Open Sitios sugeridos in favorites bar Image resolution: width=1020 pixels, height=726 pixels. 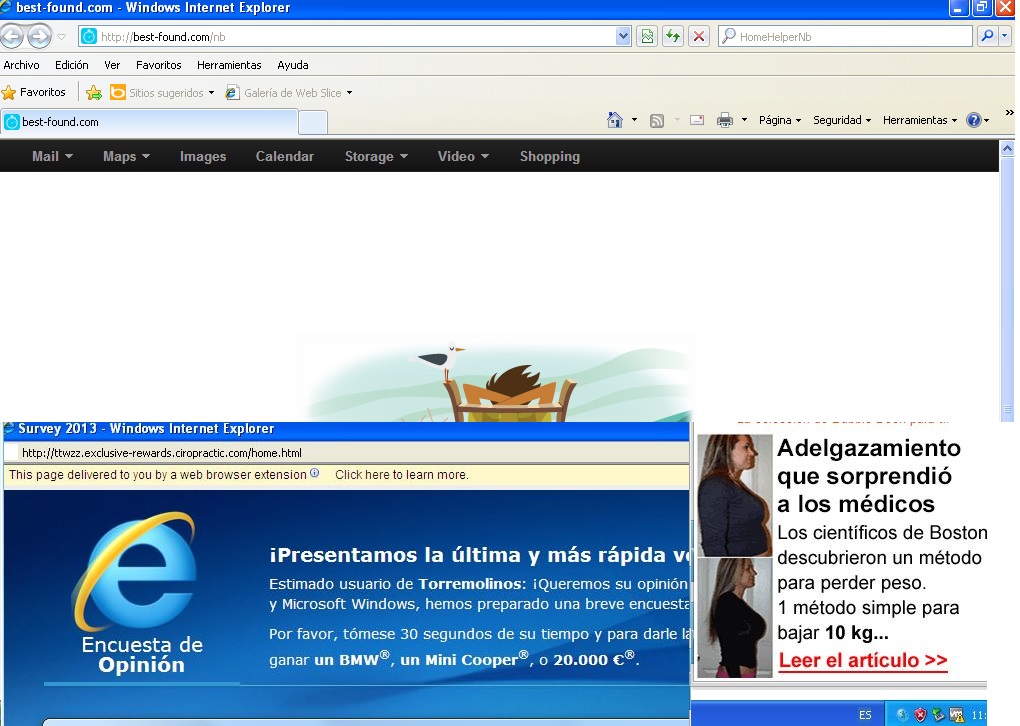(157, 92)
